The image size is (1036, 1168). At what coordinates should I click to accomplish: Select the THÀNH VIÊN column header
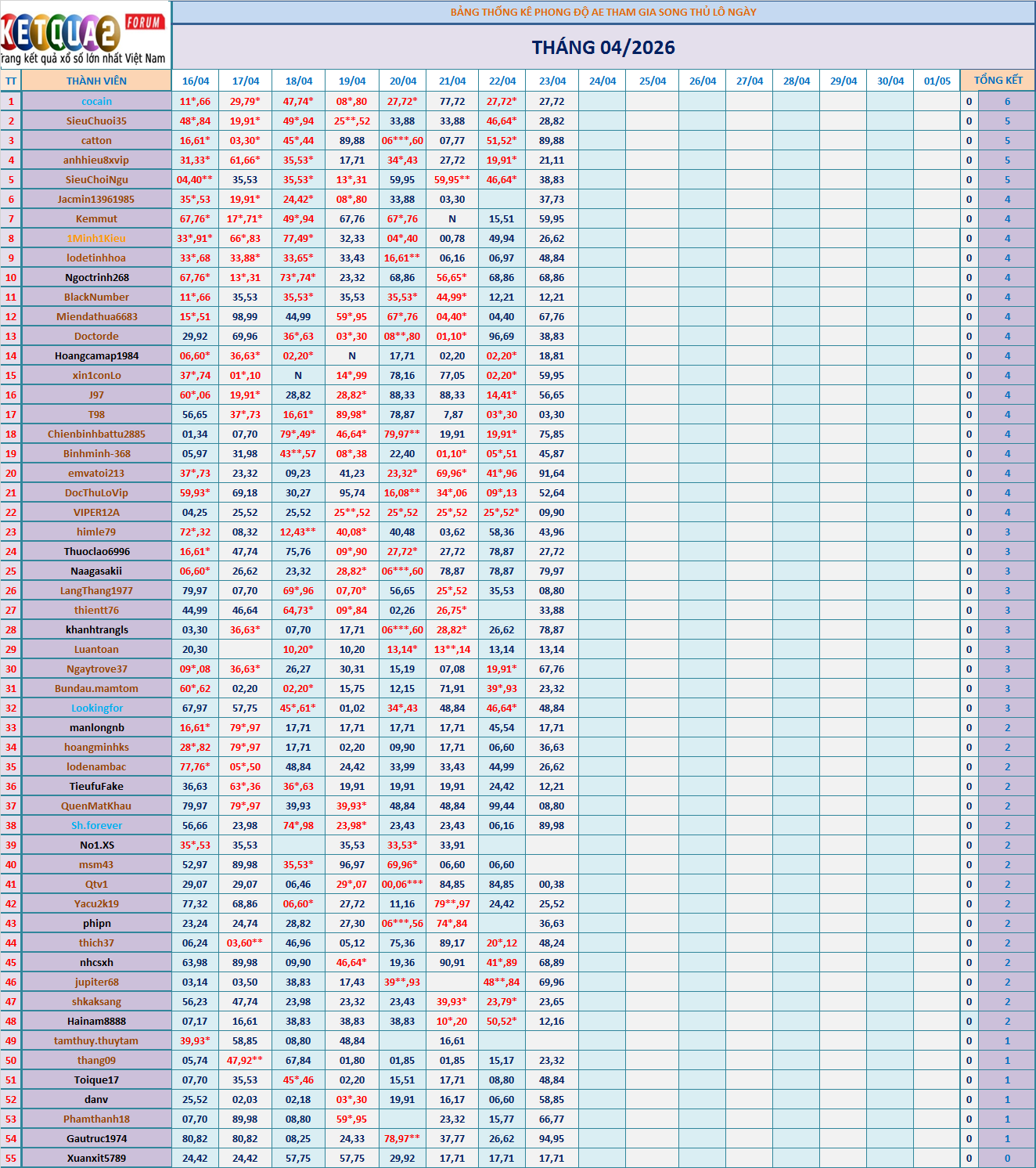[x=96, y=81]
